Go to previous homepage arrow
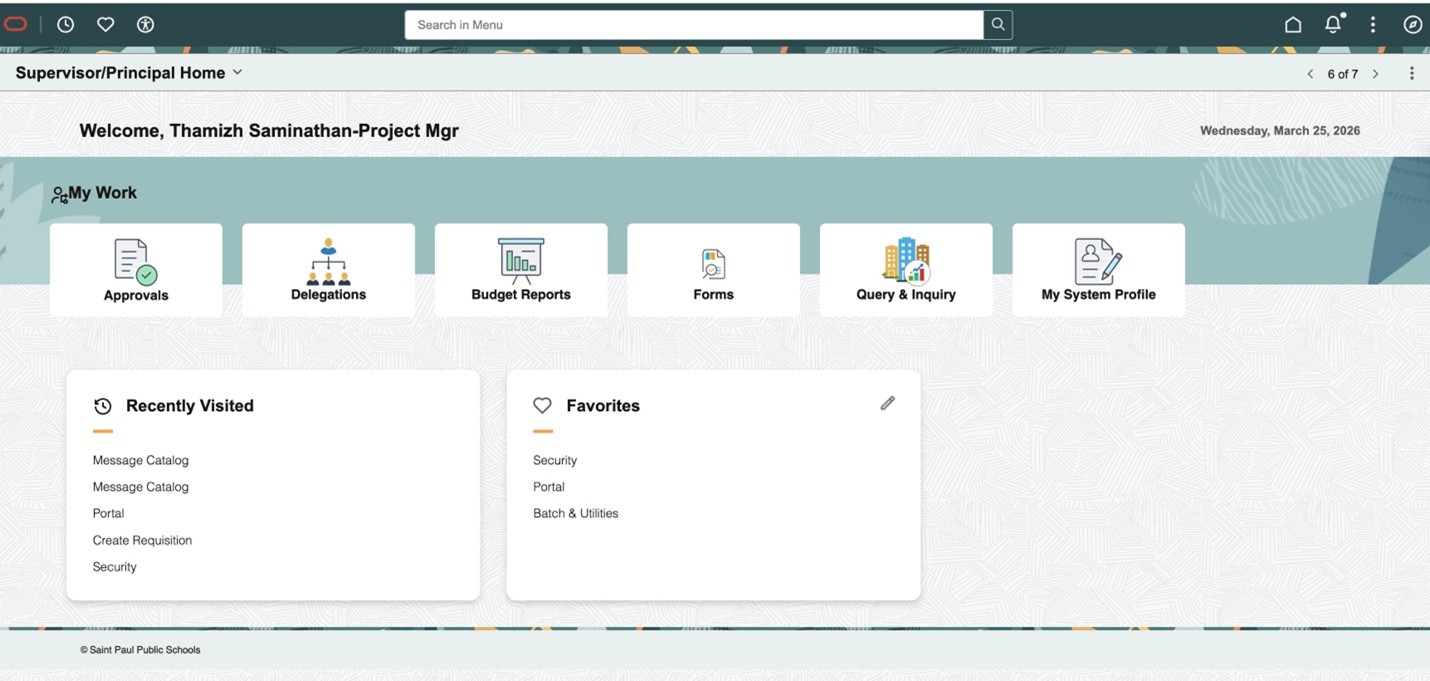The image size is (1430, 681). point(1310,74)
